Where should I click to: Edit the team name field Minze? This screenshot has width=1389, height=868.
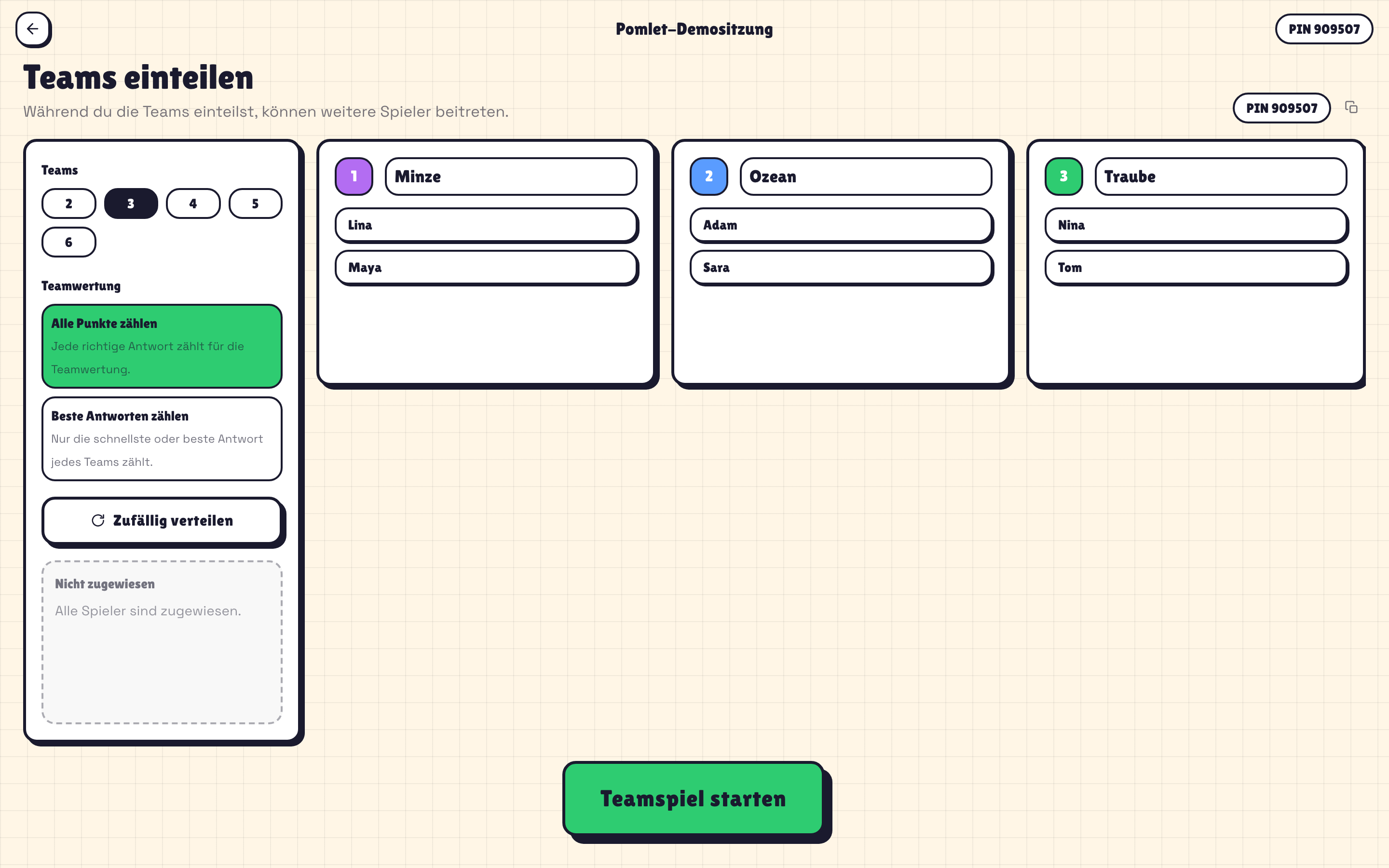pos(511,176)
